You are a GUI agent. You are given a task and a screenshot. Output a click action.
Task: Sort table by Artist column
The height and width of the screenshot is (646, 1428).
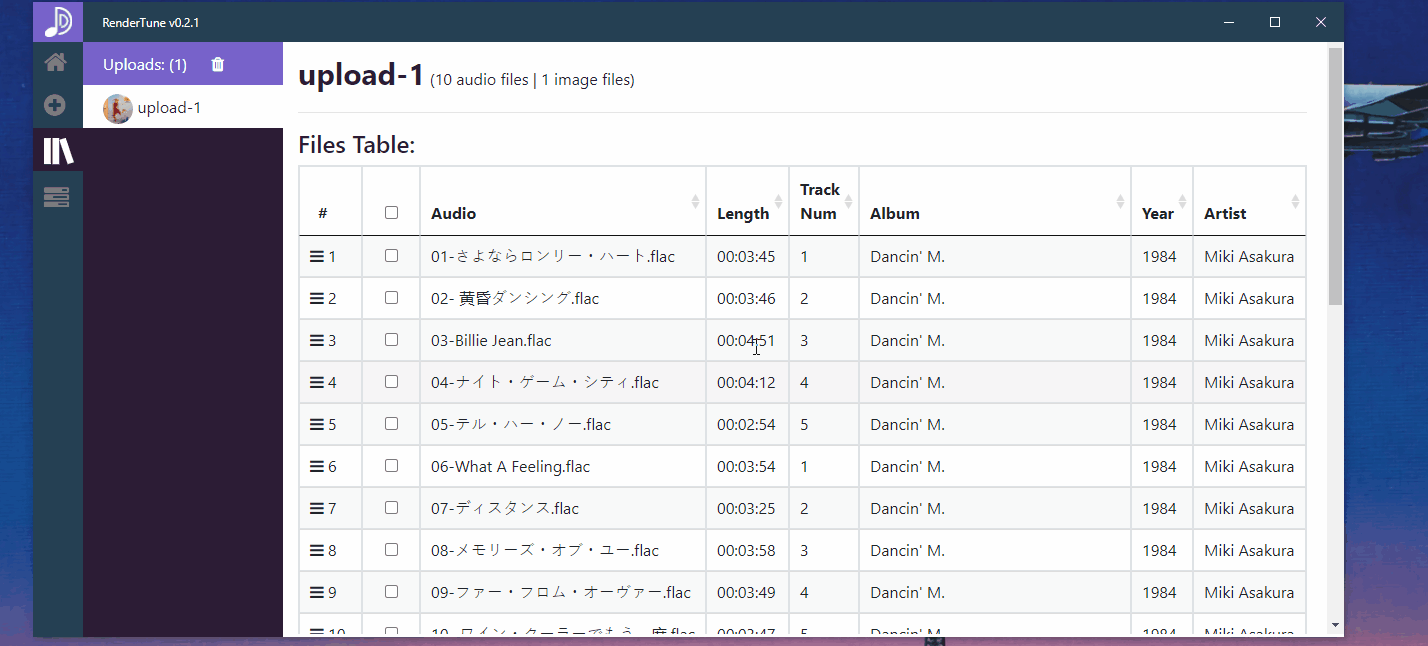[1249, 201]
